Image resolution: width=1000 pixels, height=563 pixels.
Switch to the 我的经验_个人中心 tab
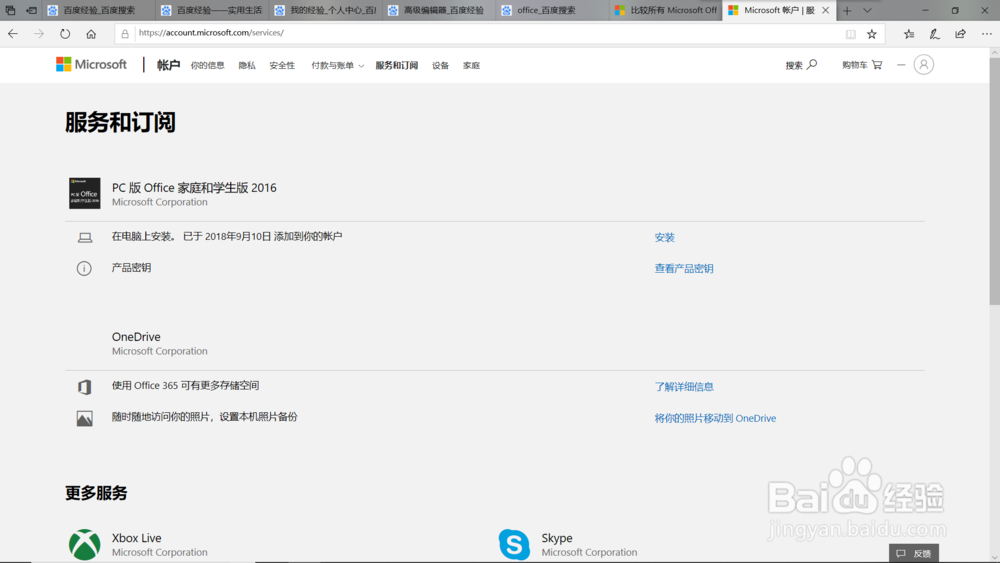point(326,10)
